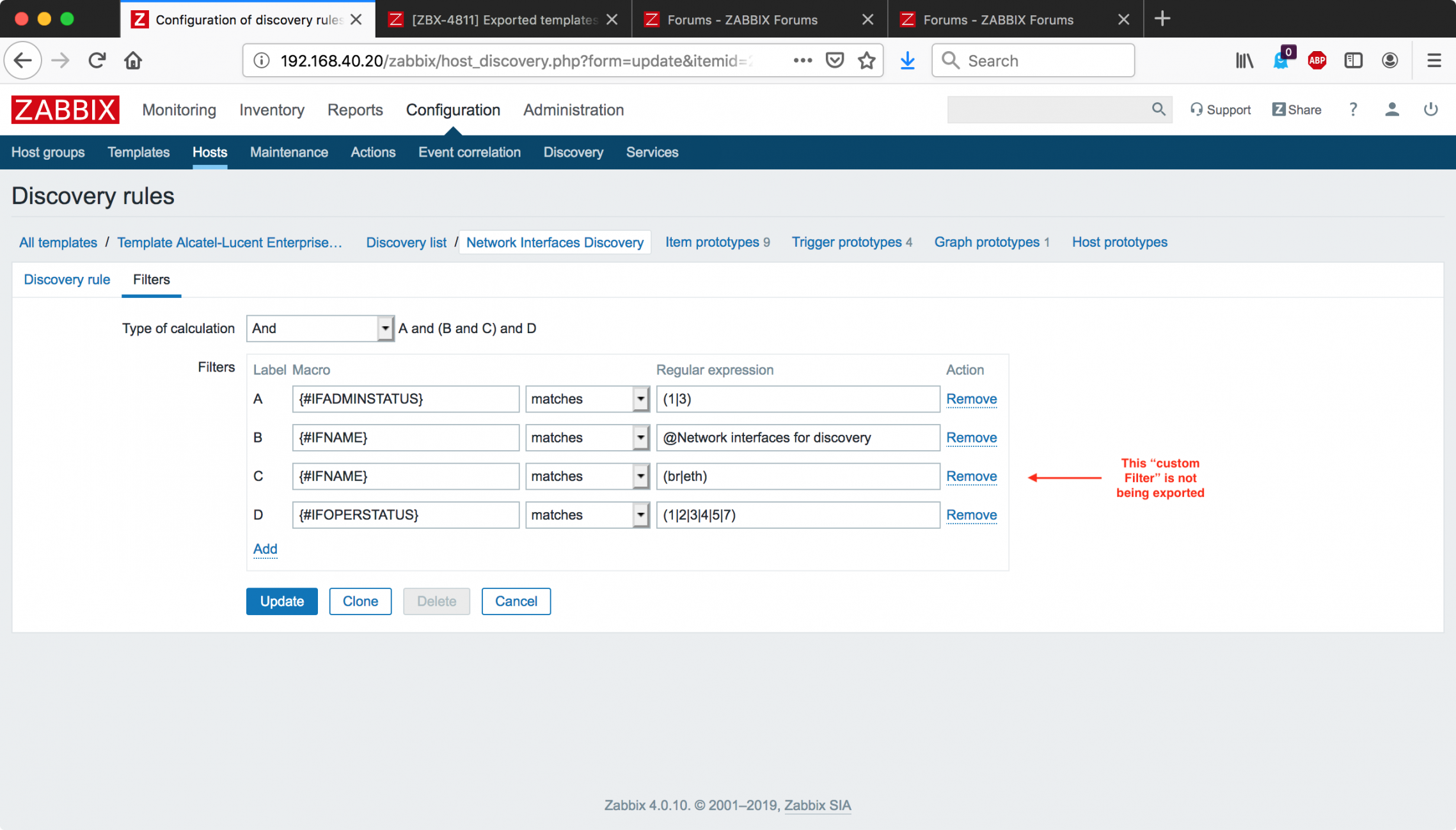Click the sign out power icon
The image size is (1456, 830).
(1430, 109)
